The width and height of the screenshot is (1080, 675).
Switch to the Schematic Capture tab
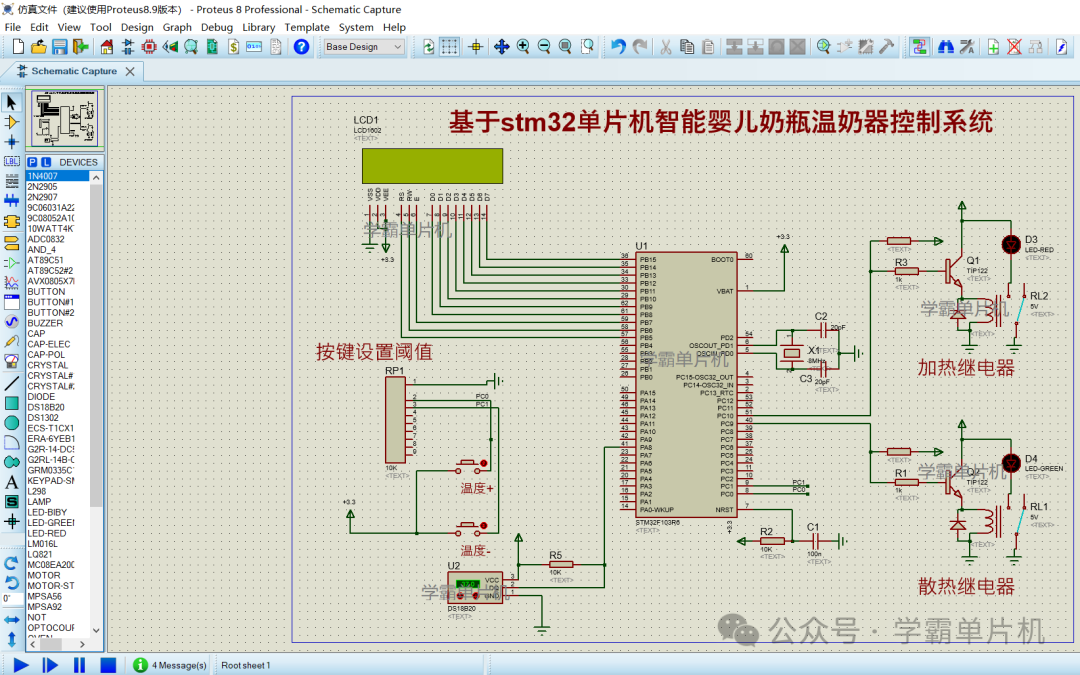click(74, 71)
